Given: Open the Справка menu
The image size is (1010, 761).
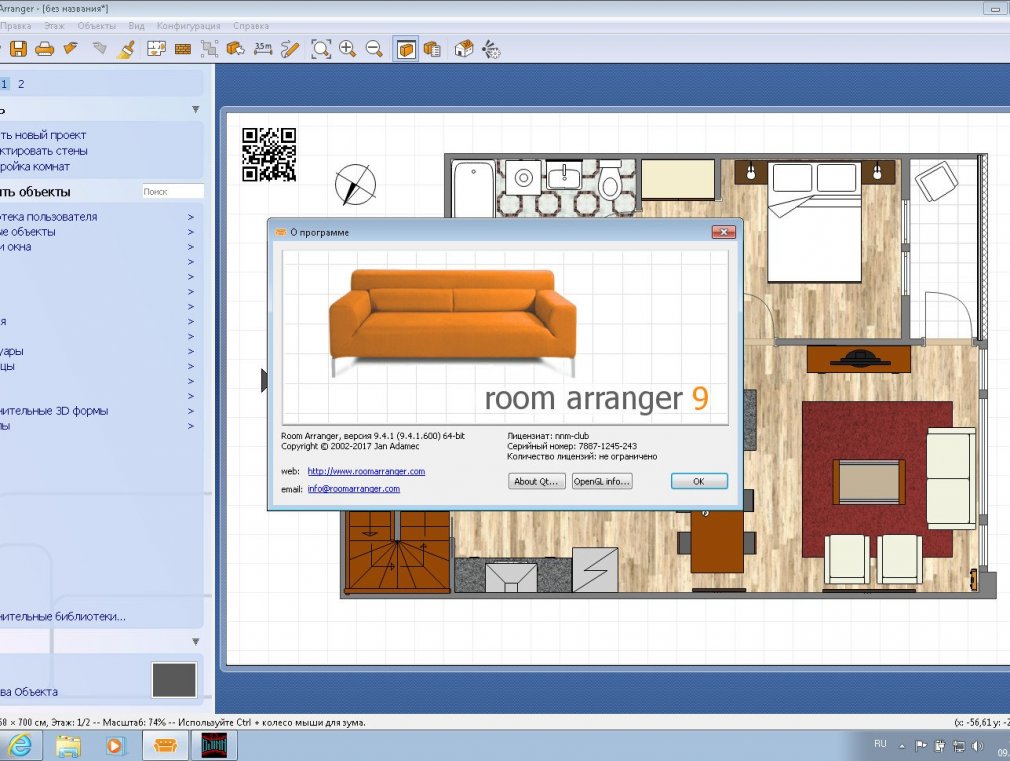Looking at the screenshot, I should 251,26.
